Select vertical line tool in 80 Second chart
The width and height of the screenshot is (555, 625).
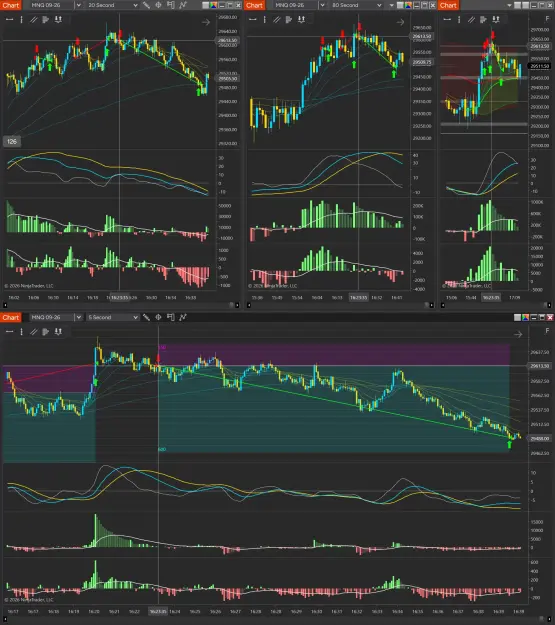pos(265,19)
